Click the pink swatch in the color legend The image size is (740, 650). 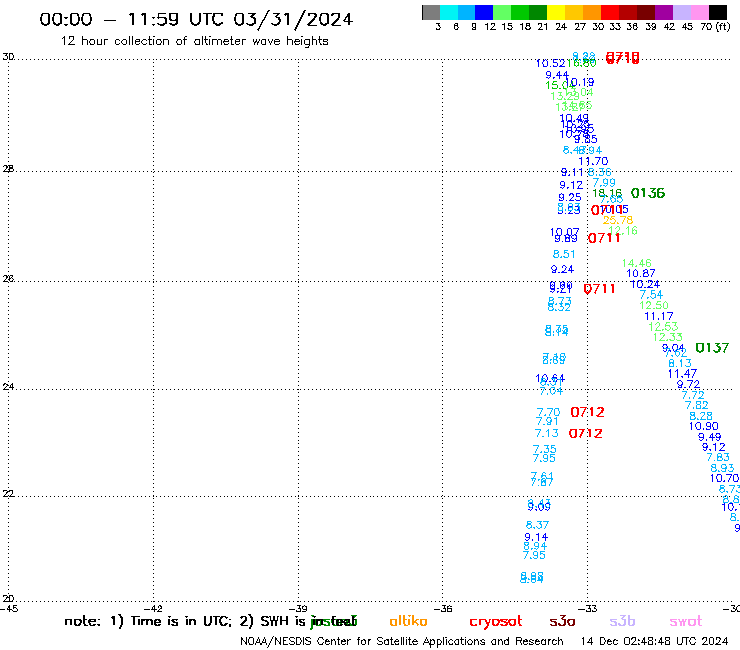coord(699,12)
